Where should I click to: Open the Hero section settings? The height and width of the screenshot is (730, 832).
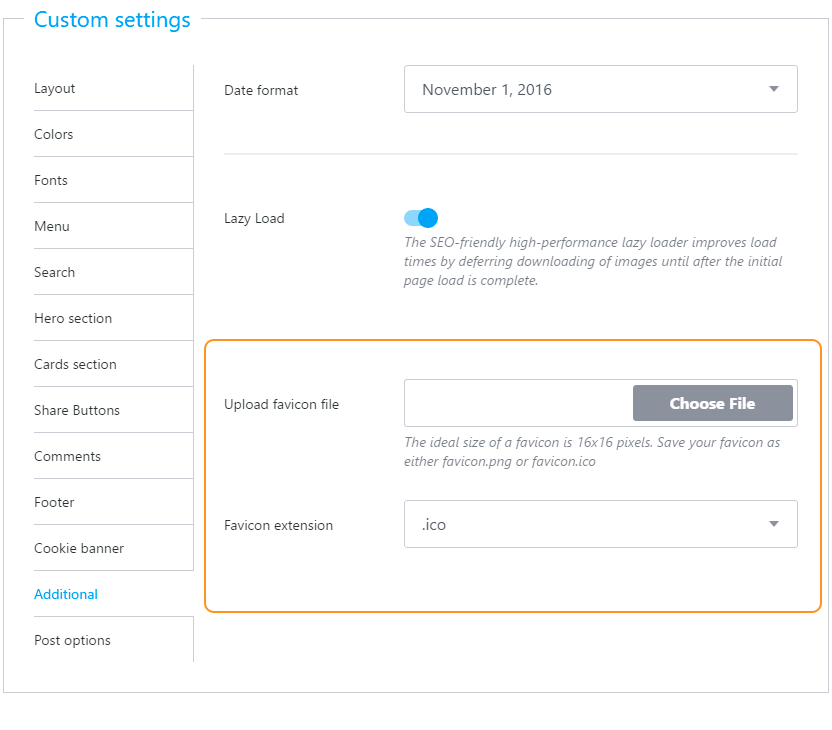pos(73,318)
